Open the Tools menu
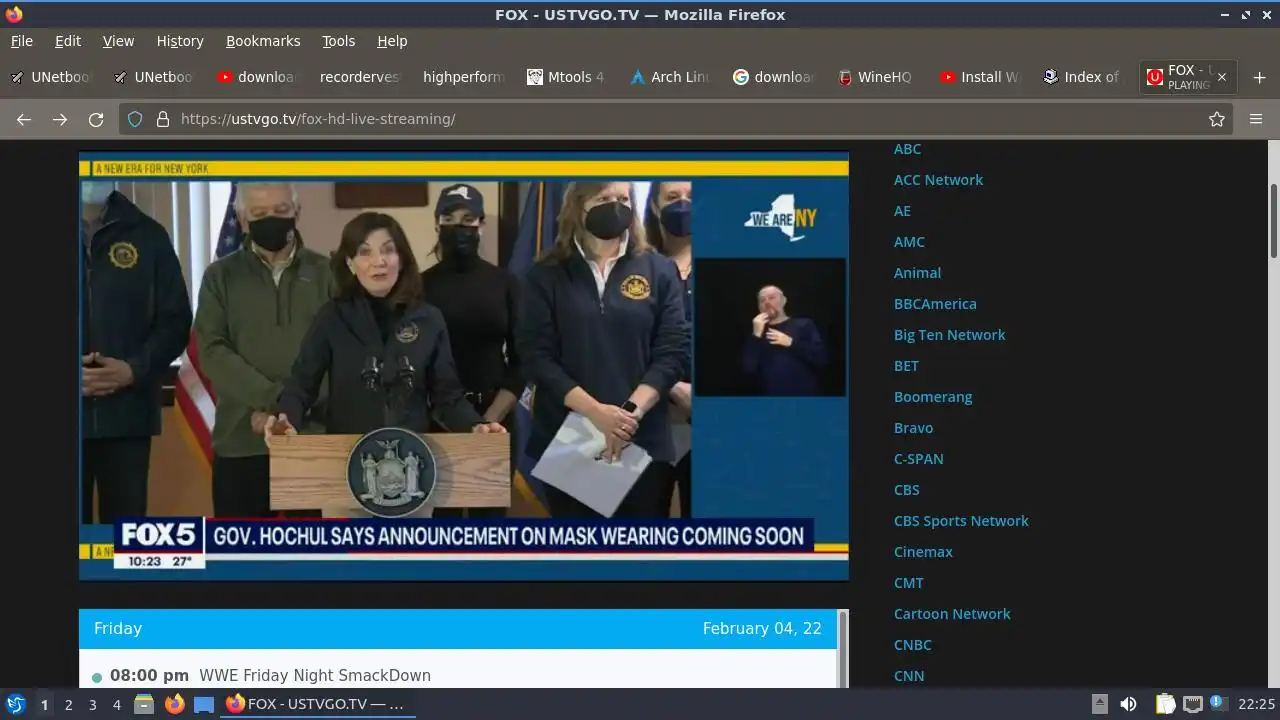Viewport: 1280px width, 720px height. coord(338,41)
